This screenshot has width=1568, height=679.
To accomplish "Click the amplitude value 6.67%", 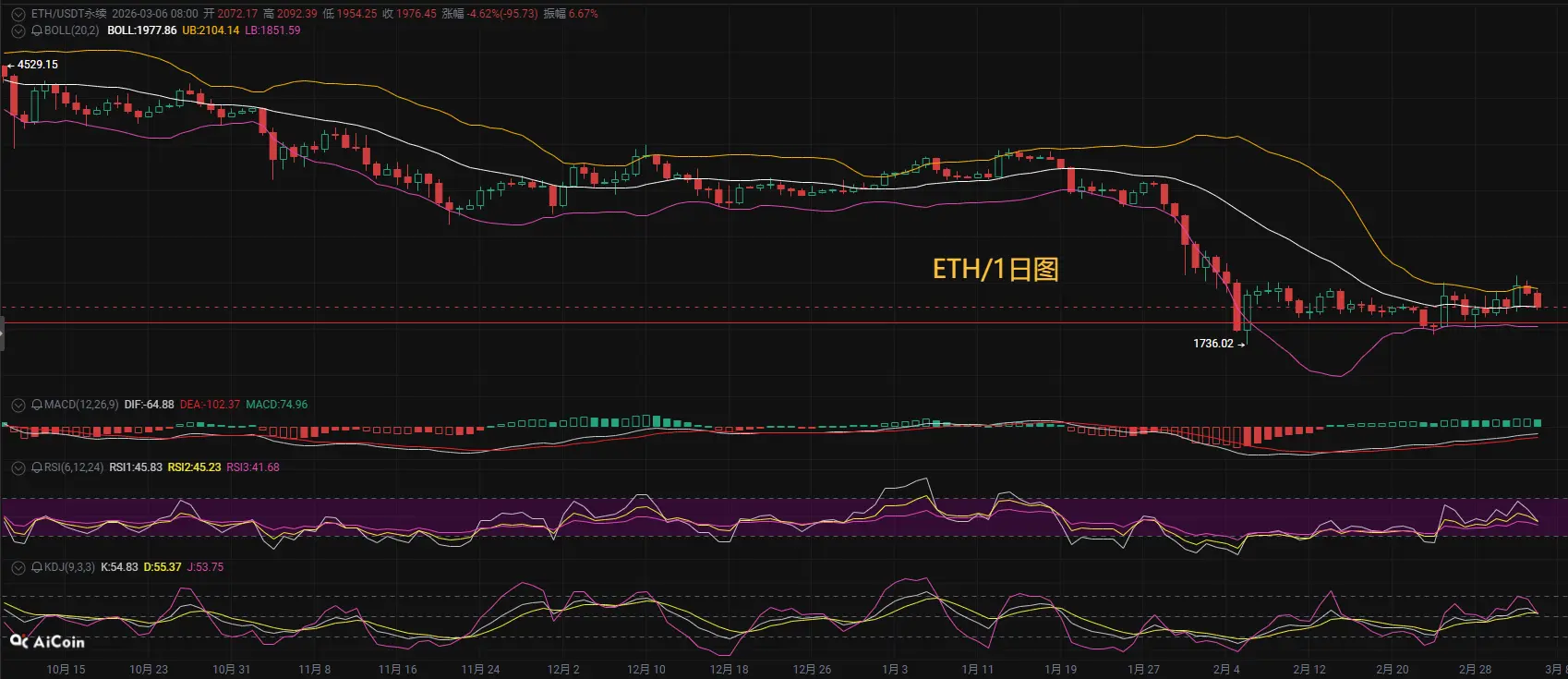I will (x=583, y=14).
